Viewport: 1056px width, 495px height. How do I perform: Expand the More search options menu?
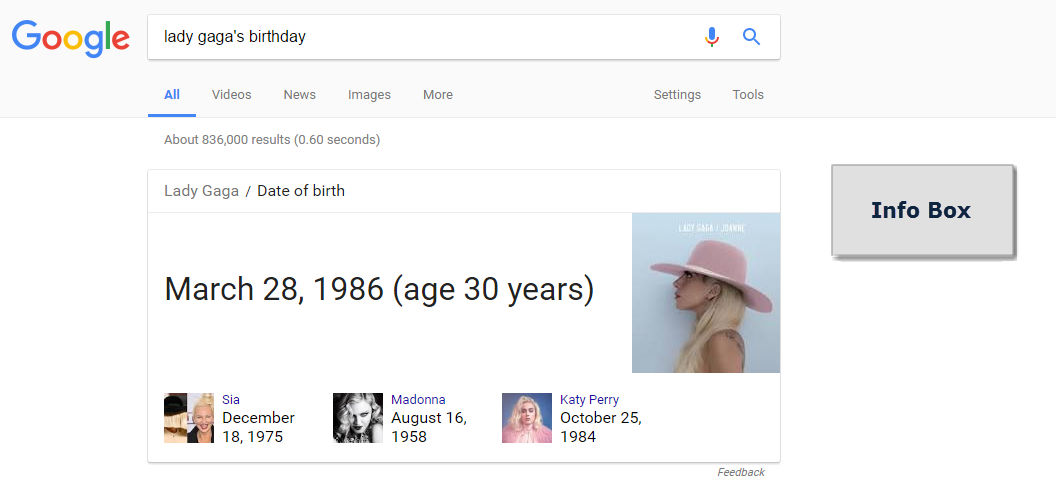(437, 95)
